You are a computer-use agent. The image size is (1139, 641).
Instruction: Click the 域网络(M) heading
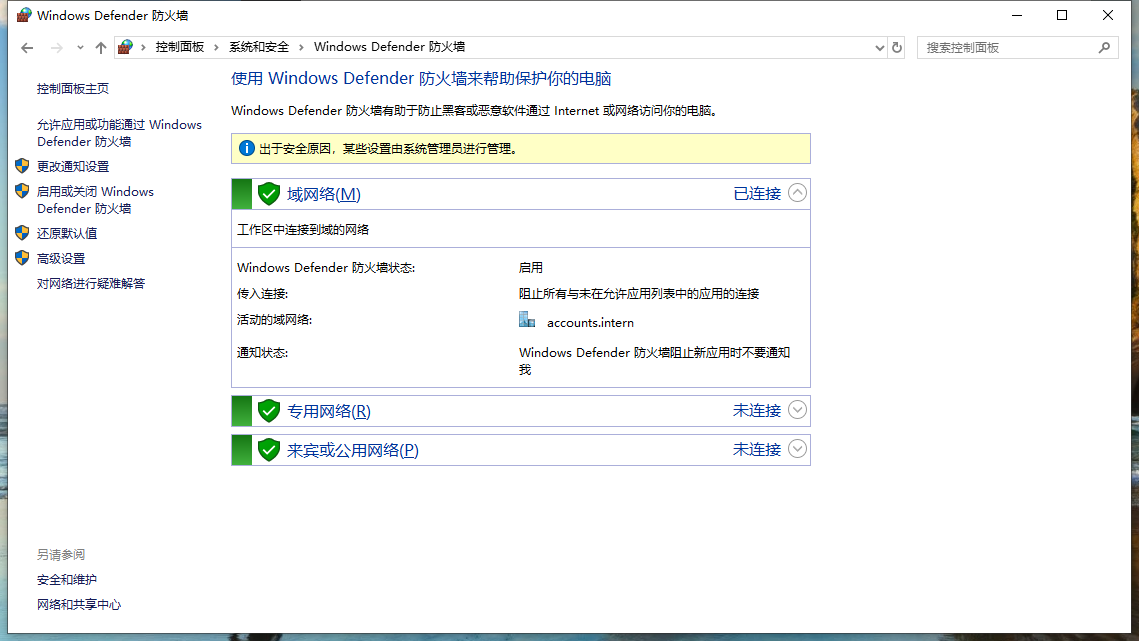click(x=323, y=194)
